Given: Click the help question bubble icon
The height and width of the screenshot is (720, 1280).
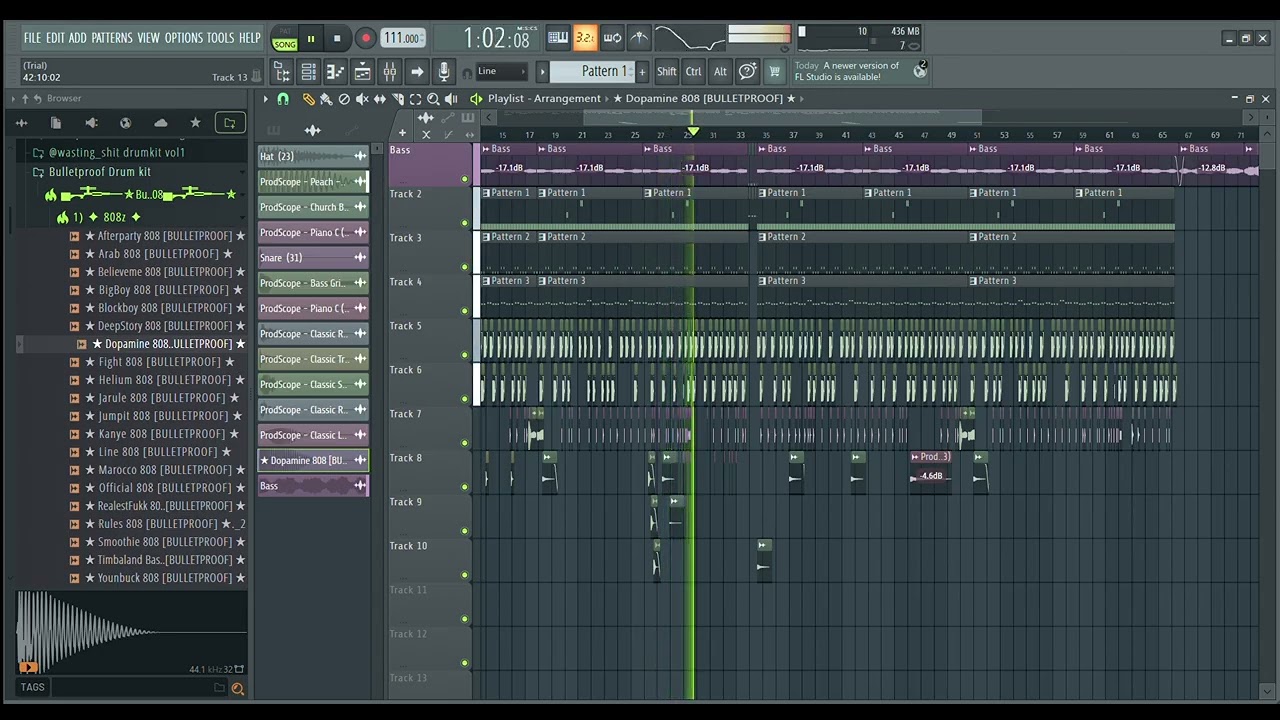Looking at the screenshot, I should pos(747,72).
